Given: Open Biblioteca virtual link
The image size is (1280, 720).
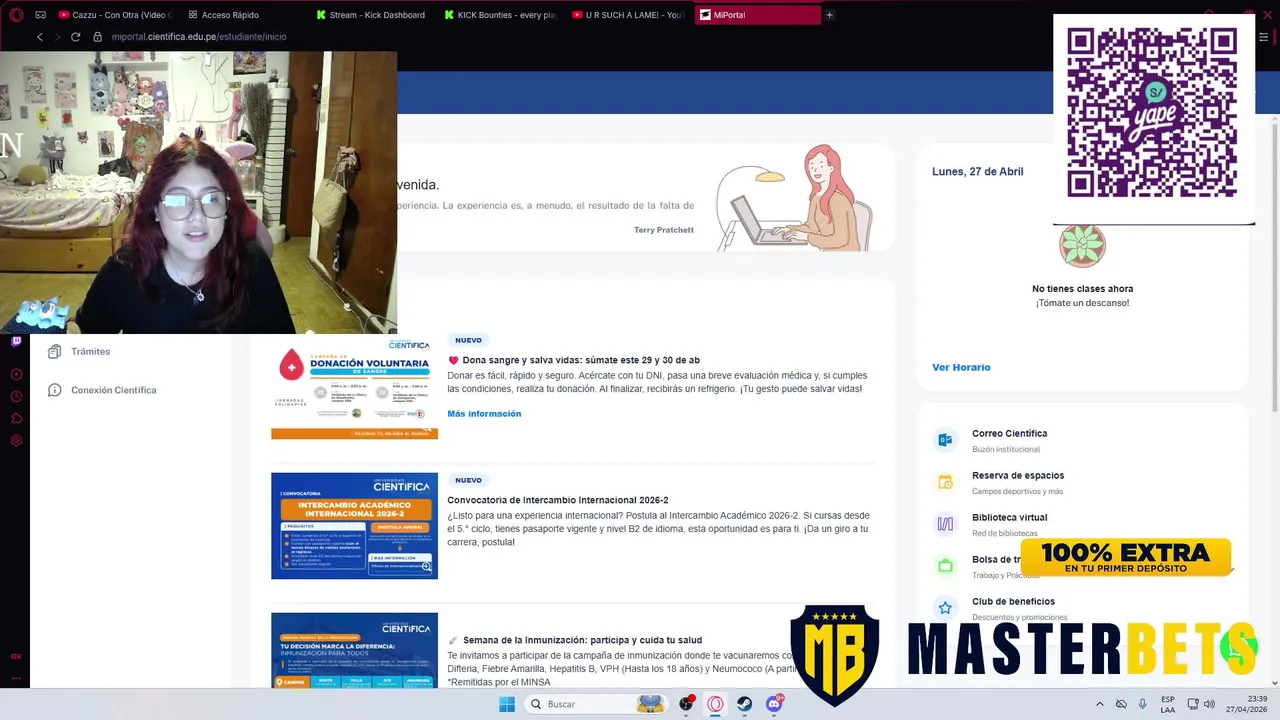Looking at the screenshot, I should tap(1009, 517).
